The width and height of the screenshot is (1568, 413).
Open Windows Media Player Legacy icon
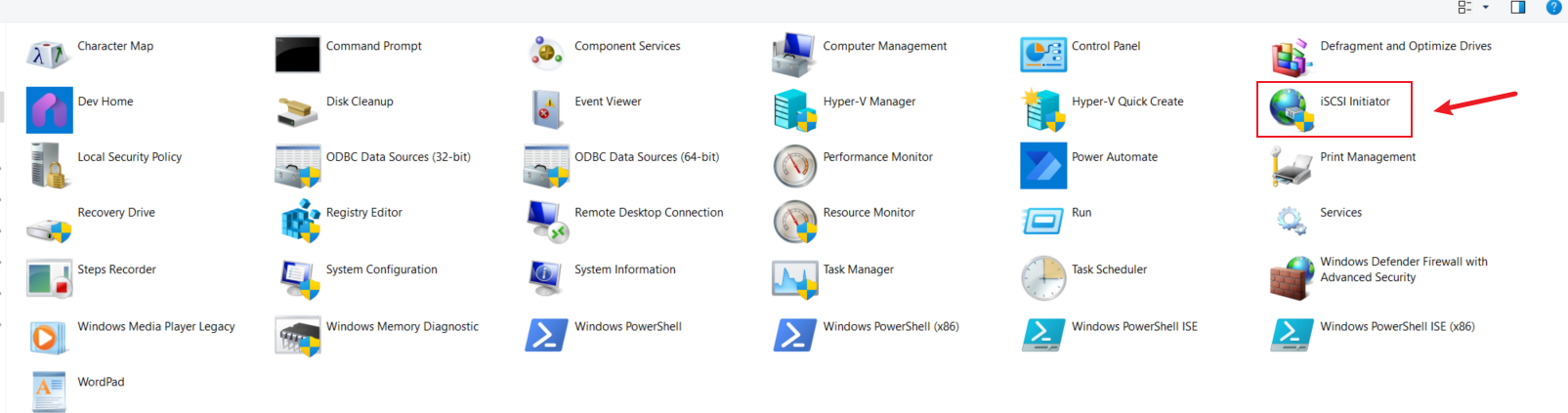(49, 336)
